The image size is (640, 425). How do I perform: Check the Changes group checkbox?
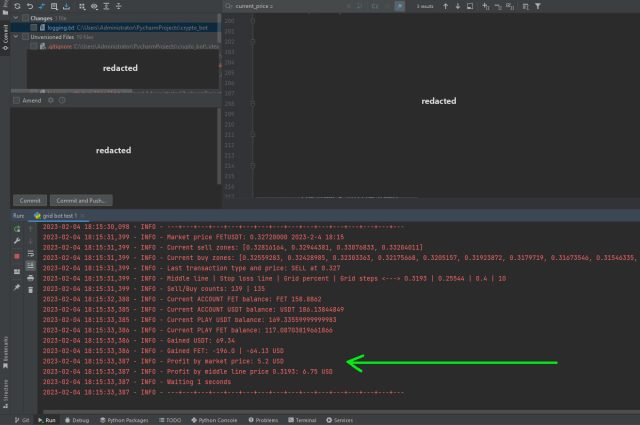click(x=25, y=18)
